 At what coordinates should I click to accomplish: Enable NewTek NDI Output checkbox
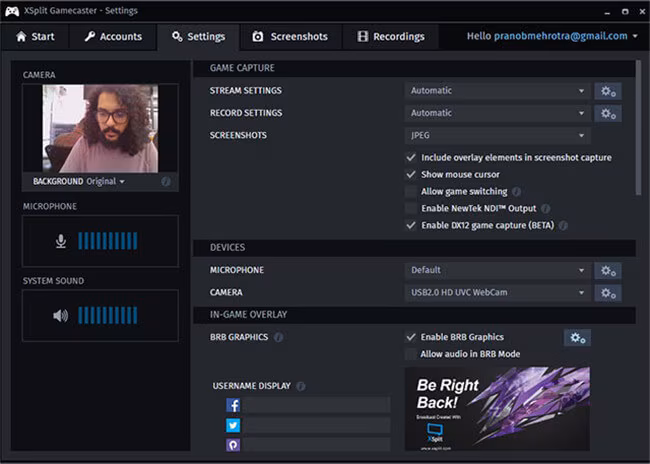[x=411, y=209]
